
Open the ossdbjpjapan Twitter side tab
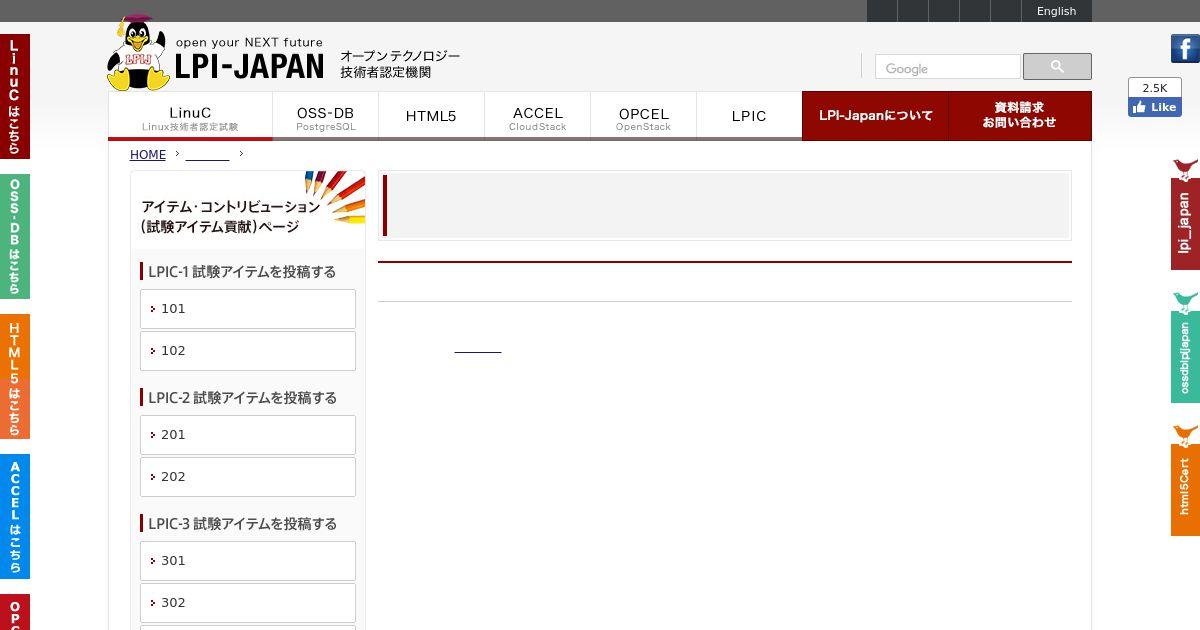coord(1185,347)
